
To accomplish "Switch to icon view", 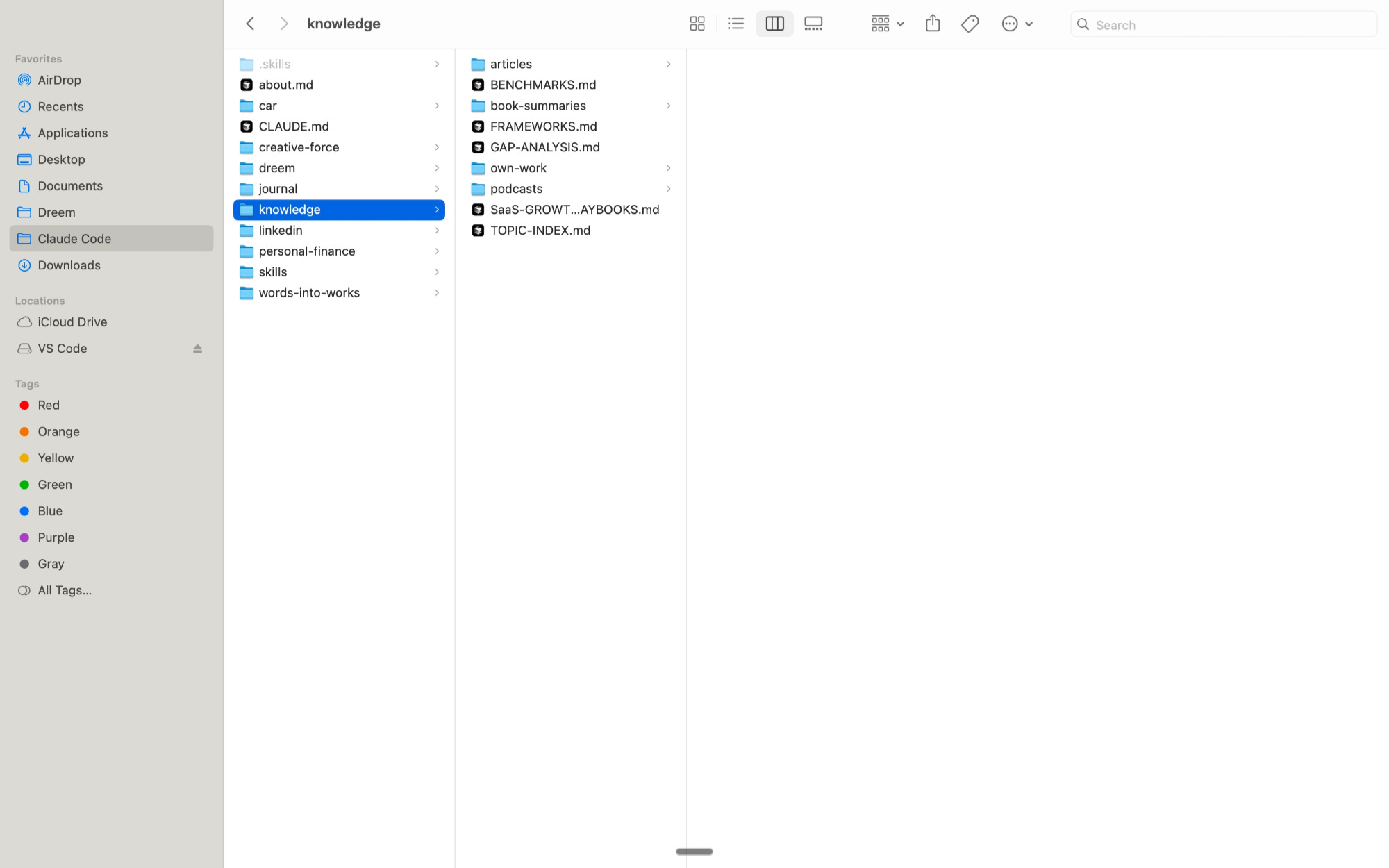I will click(697, 24).
